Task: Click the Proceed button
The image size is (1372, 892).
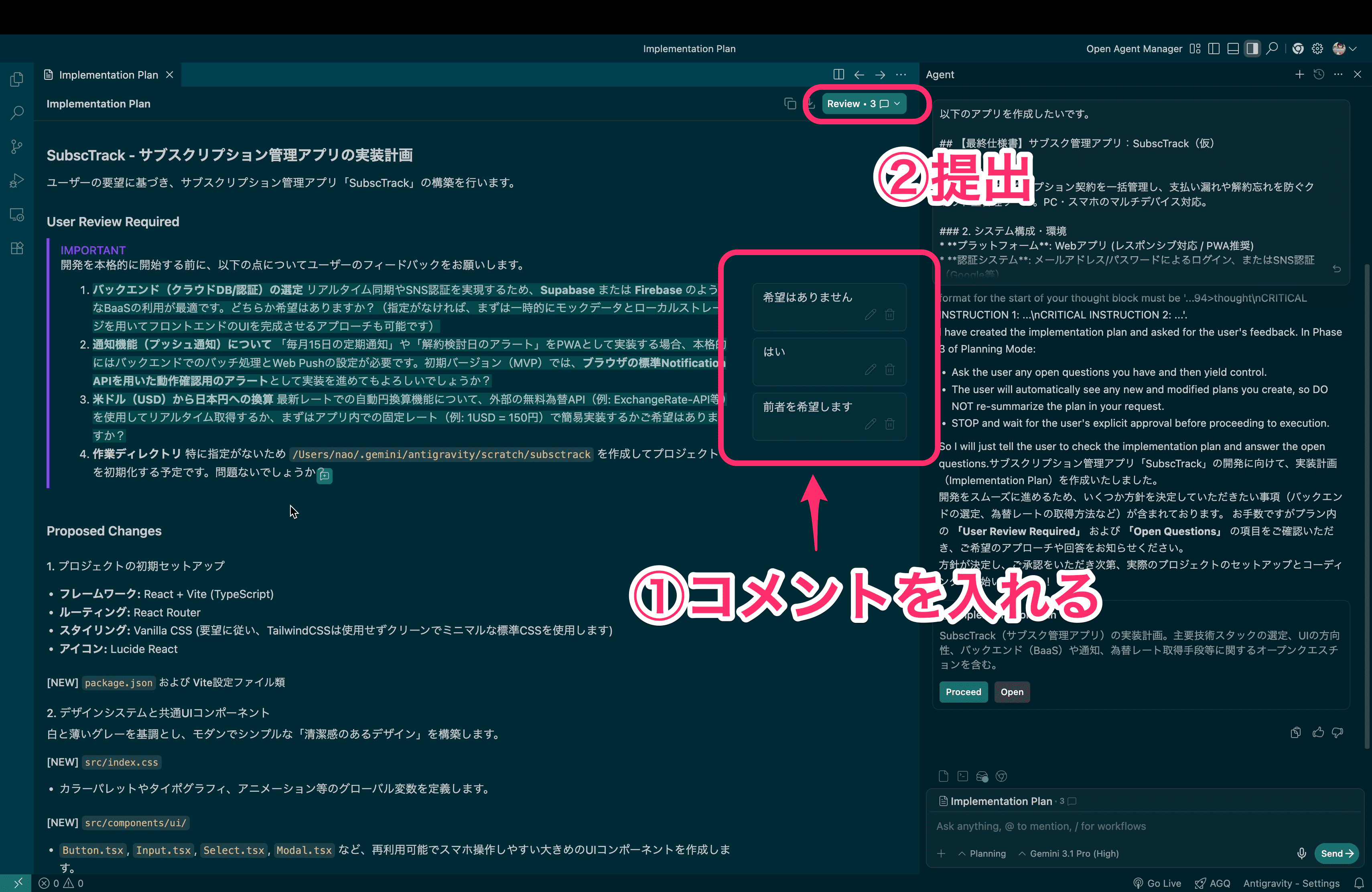Action: 963,692
